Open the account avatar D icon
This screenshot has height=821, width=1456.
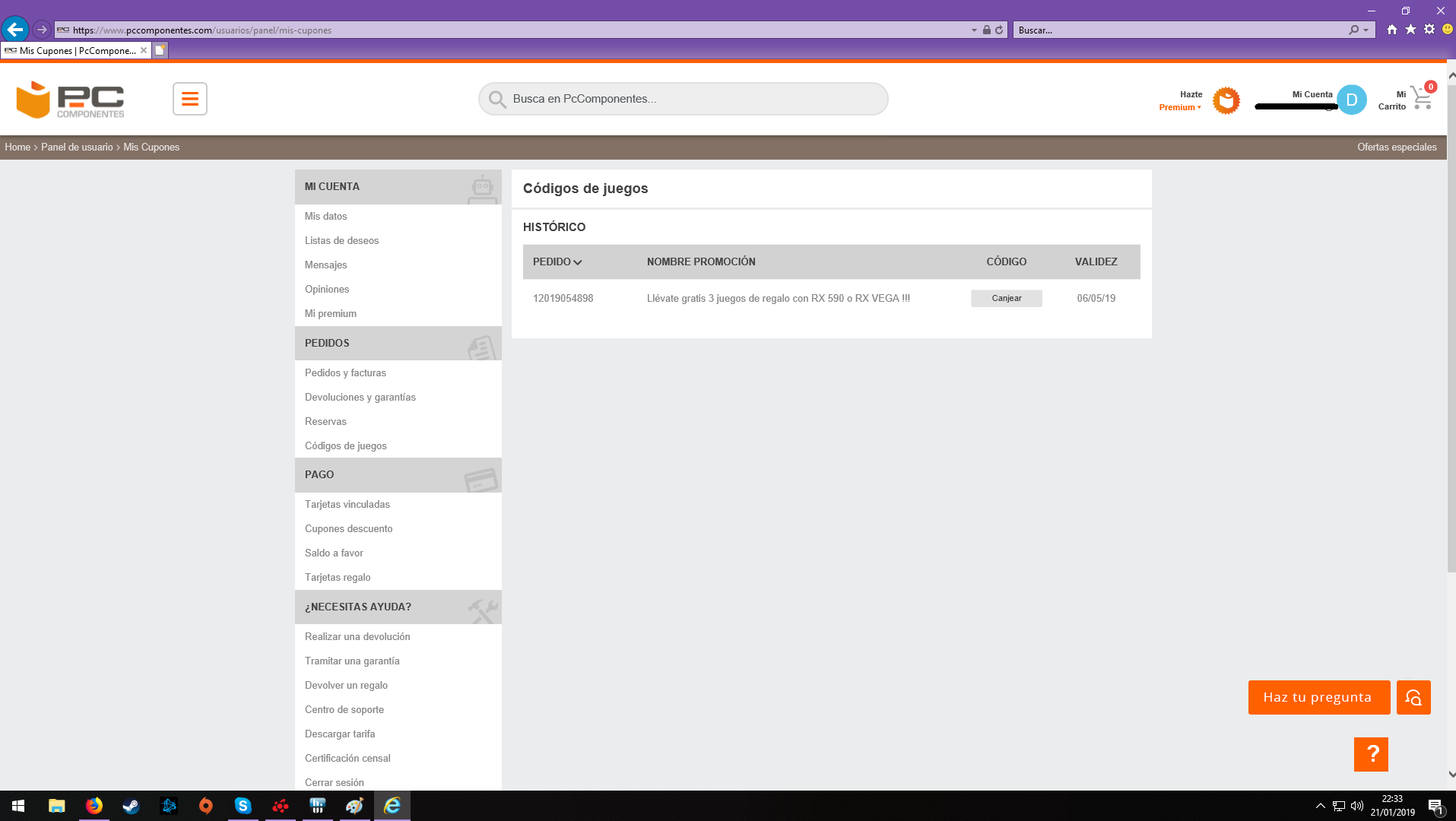coord(1351,100)
